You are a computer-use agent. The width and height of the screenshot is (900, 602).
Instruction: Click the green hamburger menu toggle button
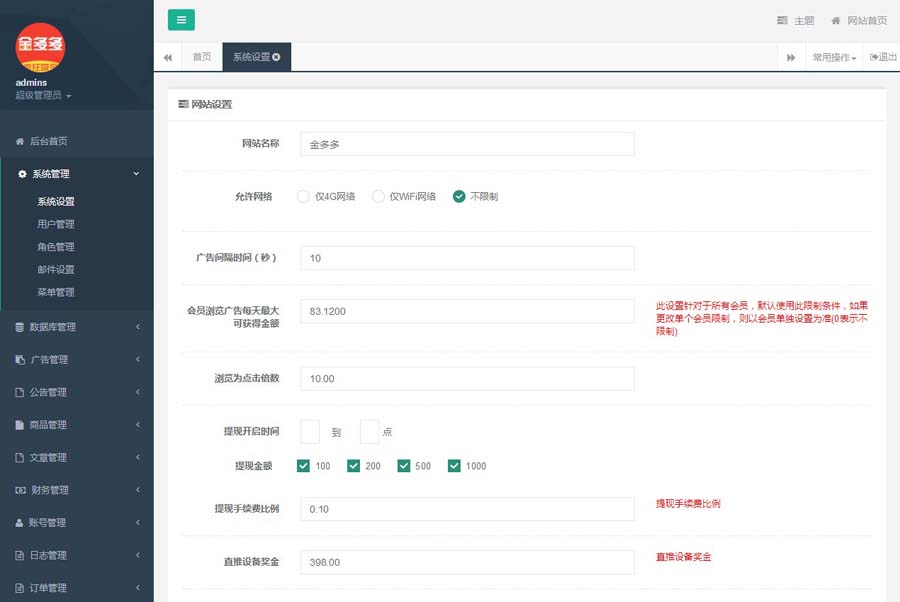(181, 20)
